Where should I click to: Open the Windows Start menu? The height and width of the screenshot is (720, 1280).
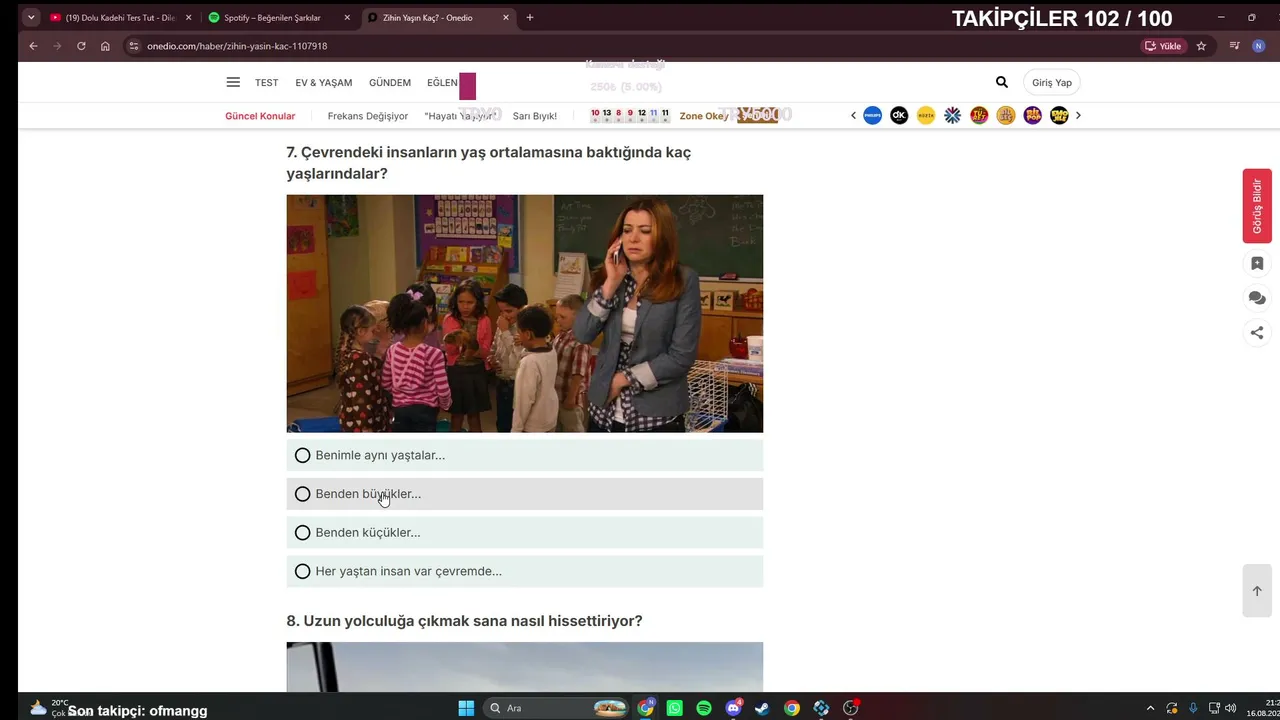tap(466, 708)
